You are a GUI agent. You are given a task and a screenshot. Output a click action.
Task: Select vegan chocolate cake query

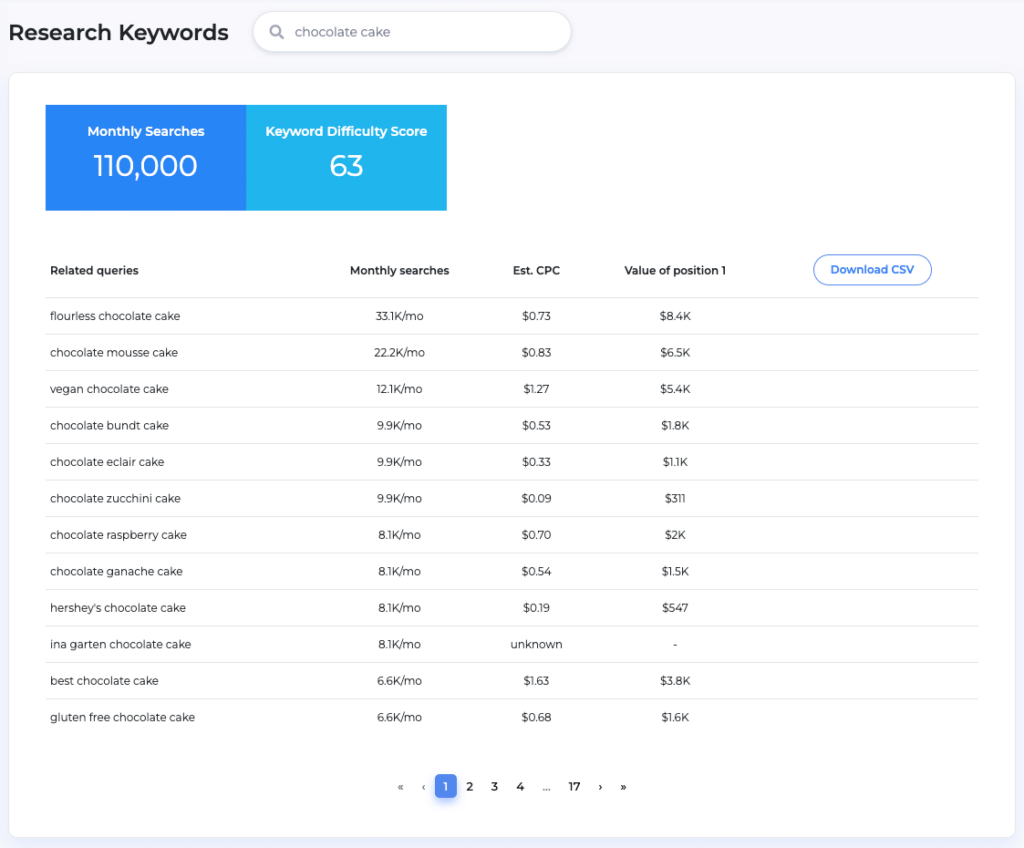click(x=109, y=389)
